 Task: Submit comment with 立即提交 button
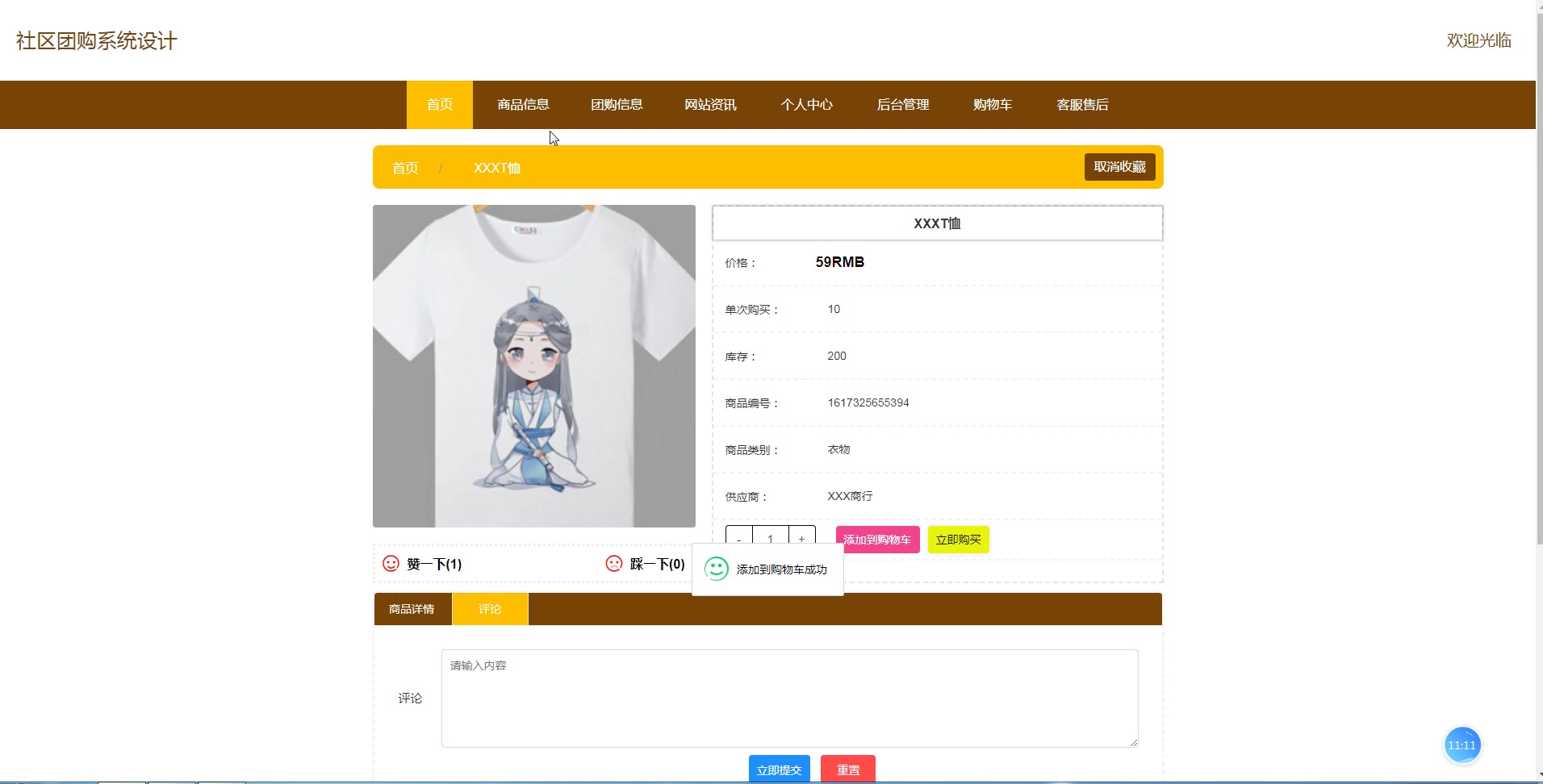coord(779,769)
